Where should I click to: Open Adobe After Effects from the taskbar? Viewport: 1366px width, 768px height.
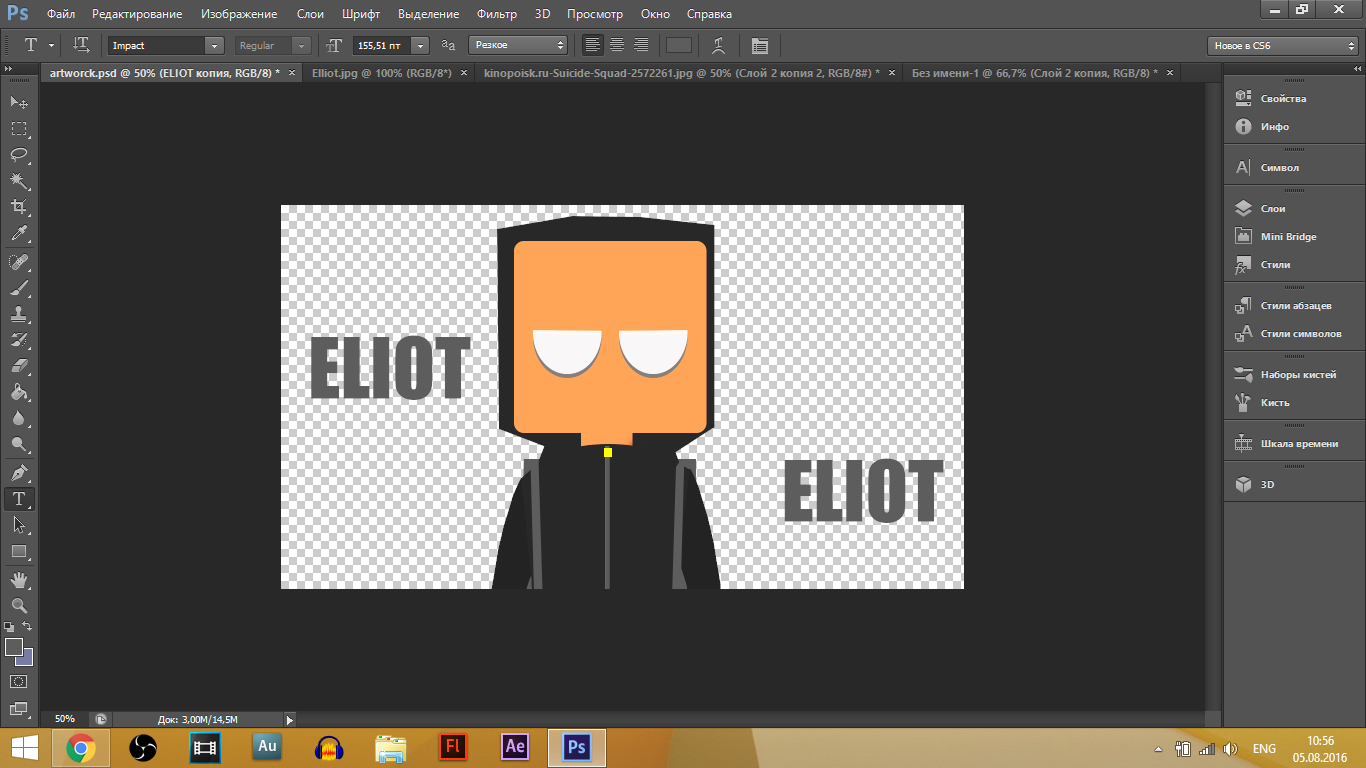point(515,747)
